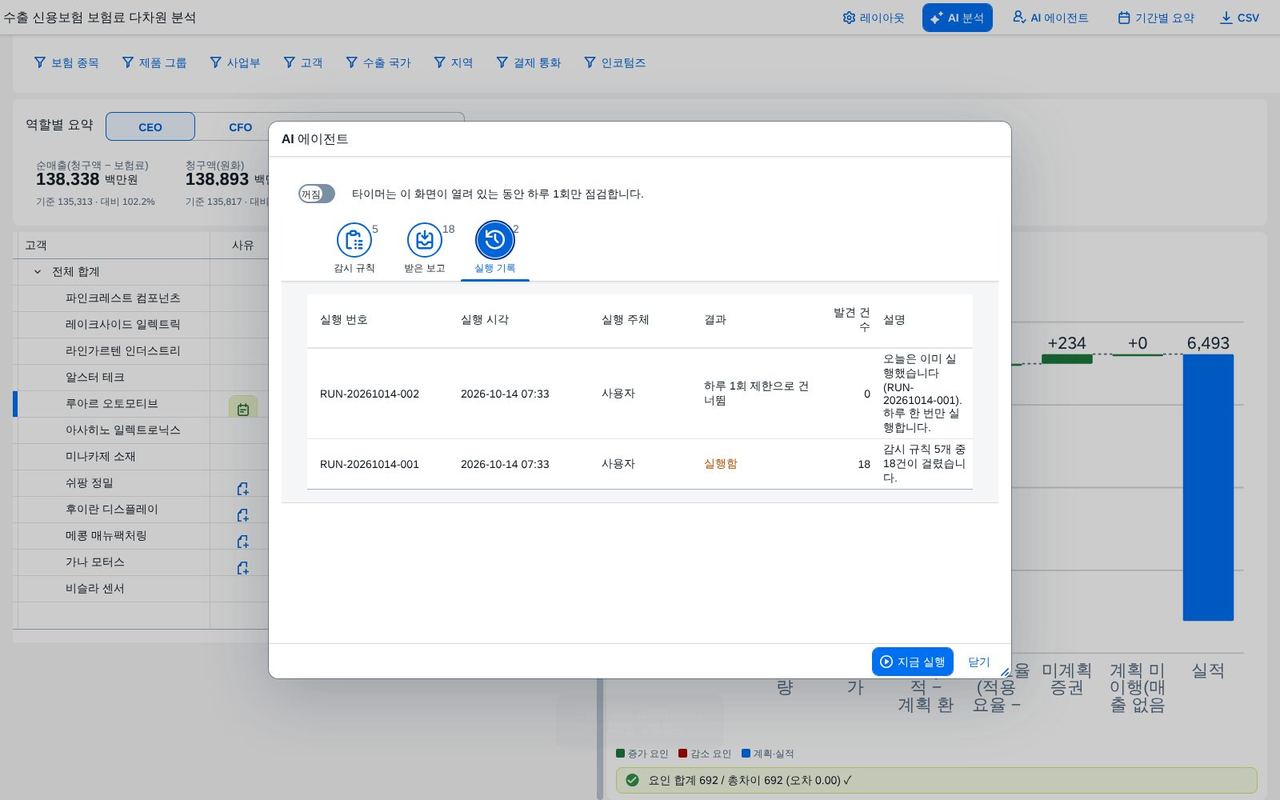Open the 수출 국가 filter
This screenshot has width=1280, height=800.
click(378, 62)
